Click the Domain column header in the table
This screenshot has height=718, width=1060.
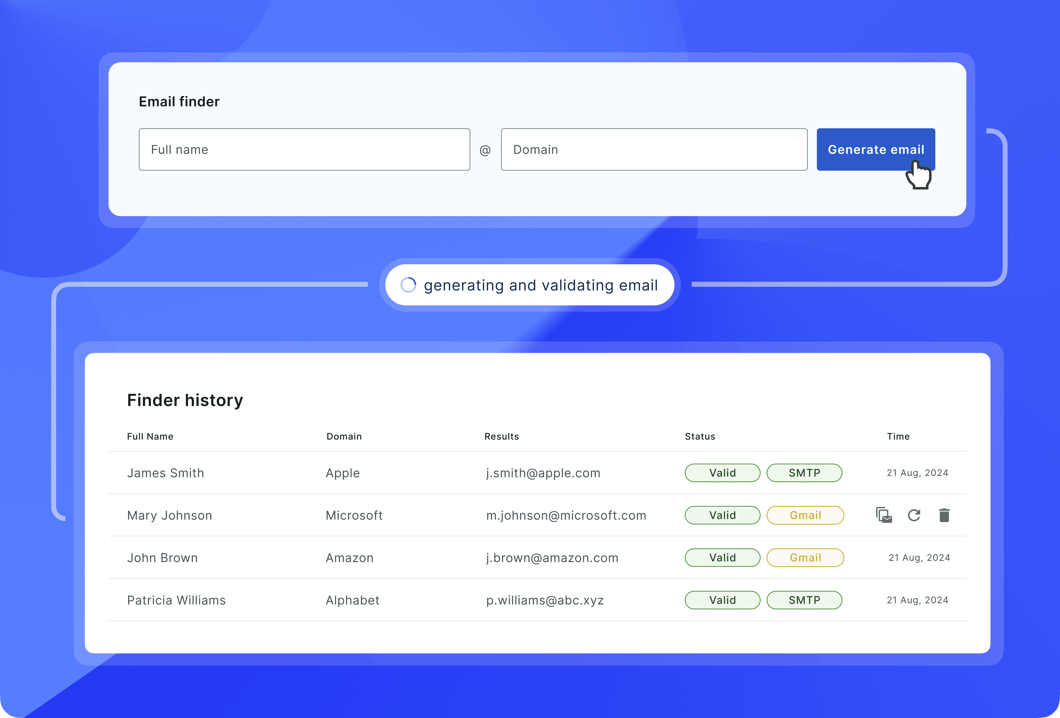tap(344, 436)
